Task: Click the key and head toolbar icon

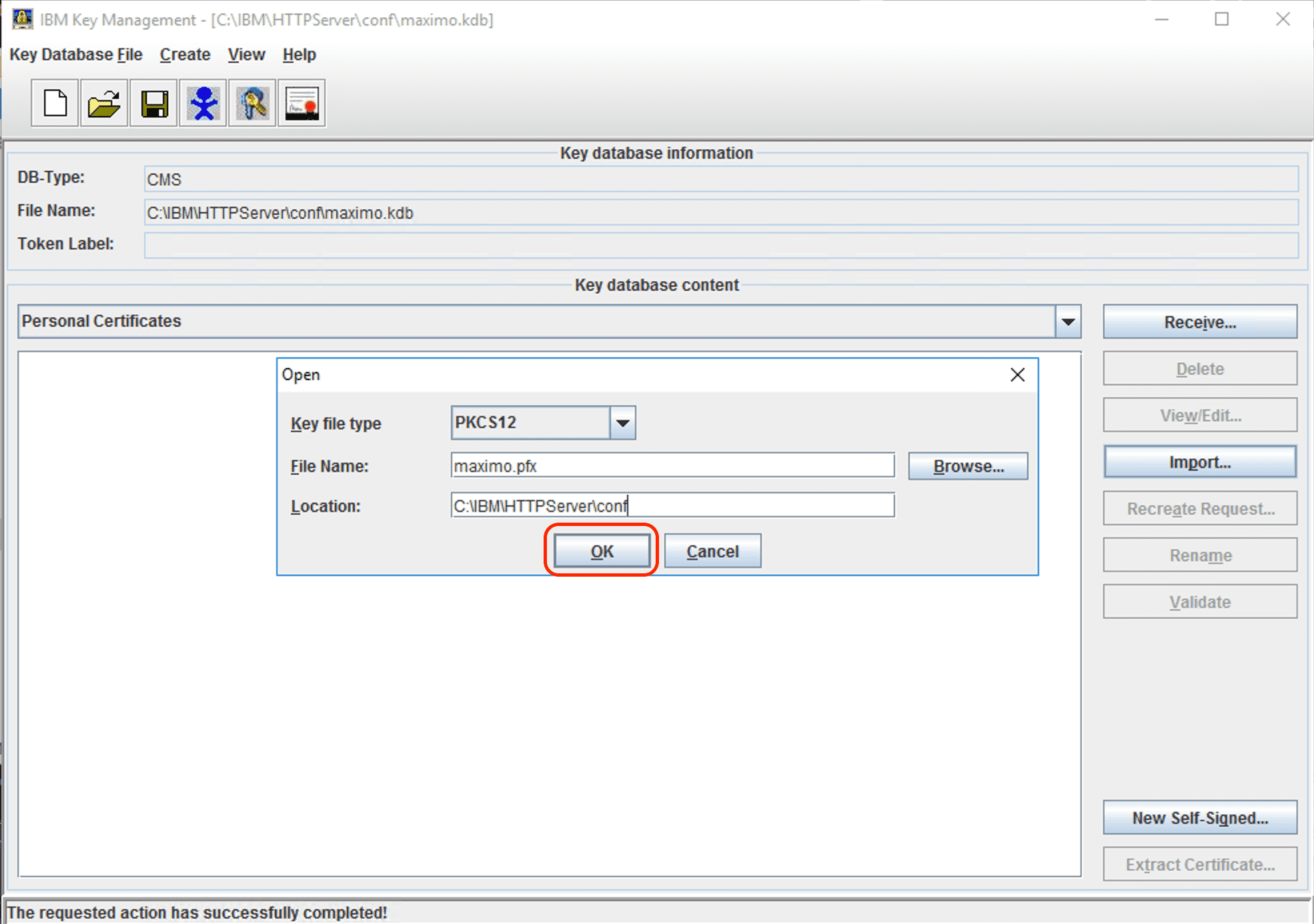Action: pyautogui.click(x=252, y=103)
